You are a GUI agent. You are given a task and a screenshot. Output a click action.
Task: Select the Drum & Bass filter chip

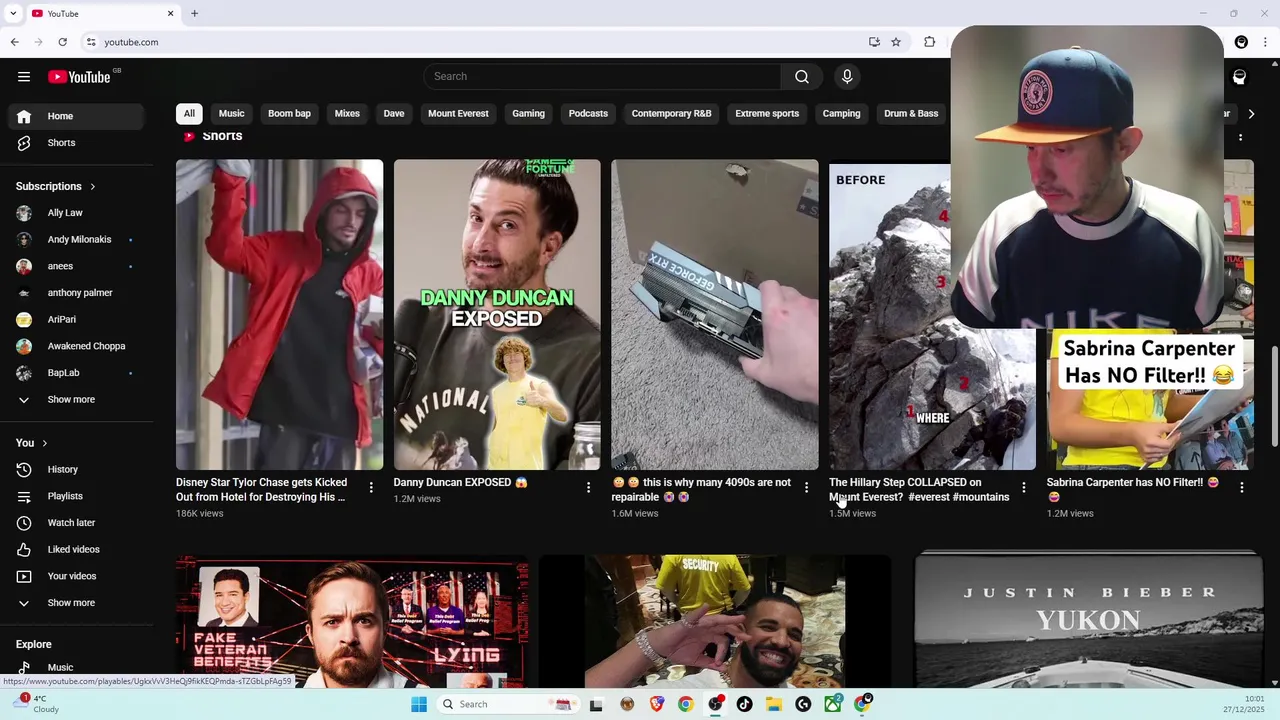click(x=911, y=114)
